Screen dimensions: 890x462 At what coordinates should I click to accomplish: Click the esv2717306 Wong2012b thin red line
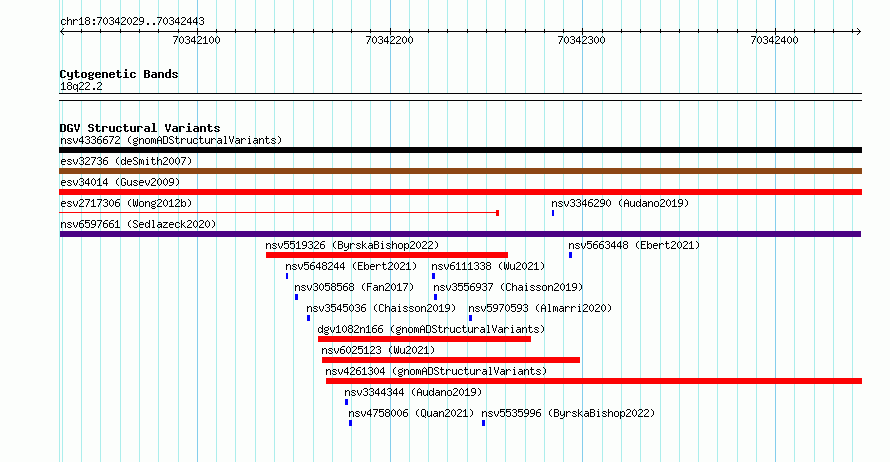point(279,213)
